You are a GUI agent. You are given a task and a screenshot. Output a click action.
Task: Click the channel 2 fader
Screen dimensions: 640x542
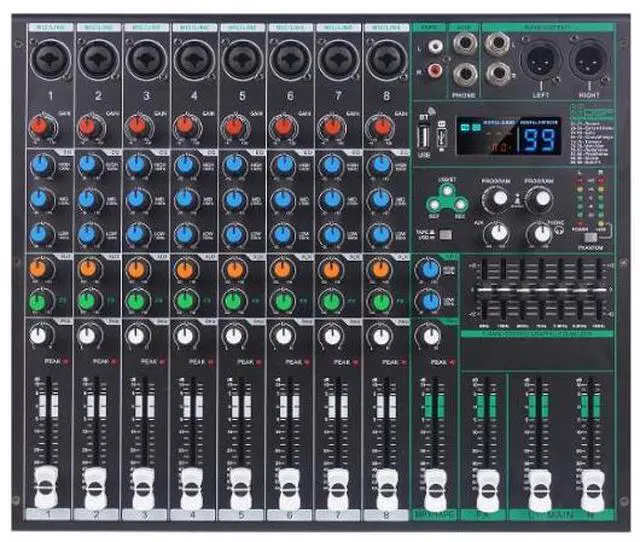(95, 487)
